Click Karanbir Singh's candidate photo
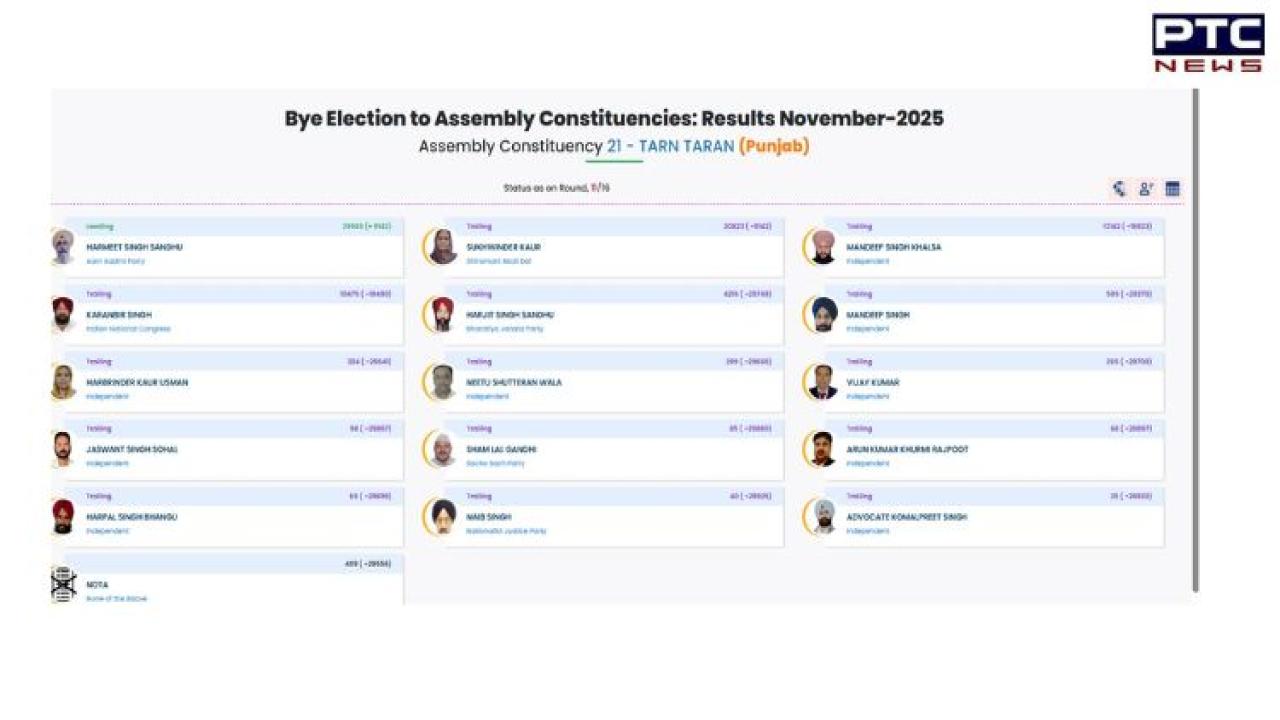Screen dimensions: 1280x720 tap(63, 315)
